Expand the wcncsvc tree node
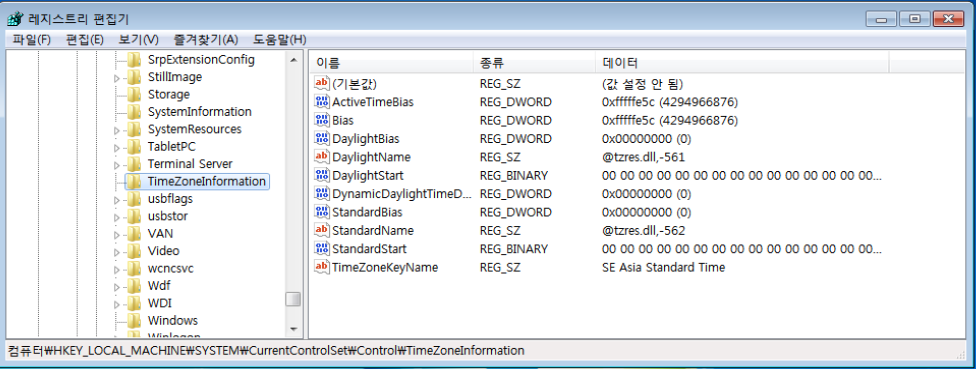The height and width of the screenshot is (369, 976). 117,269
